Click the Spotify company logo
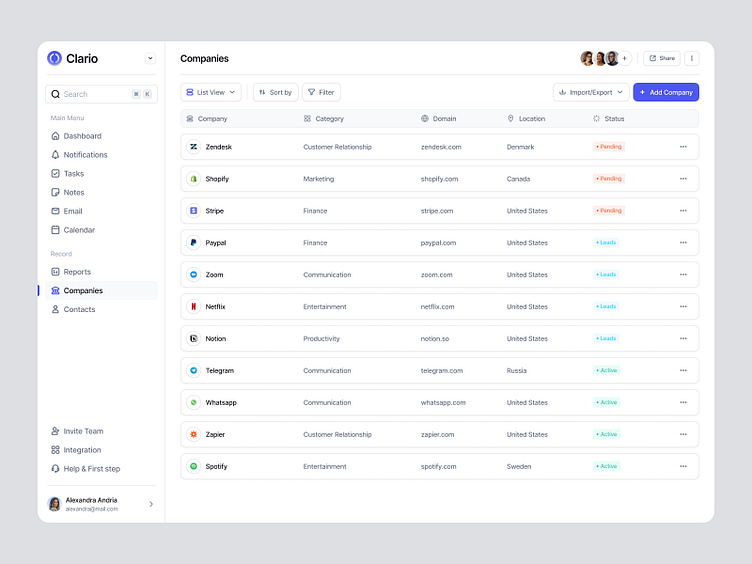 point(193,466)
